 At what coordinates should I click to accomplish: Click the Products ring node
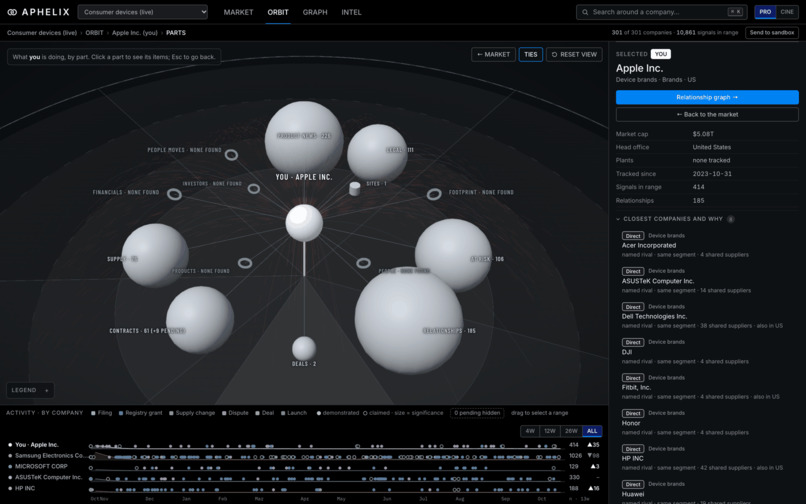(245, 263)
